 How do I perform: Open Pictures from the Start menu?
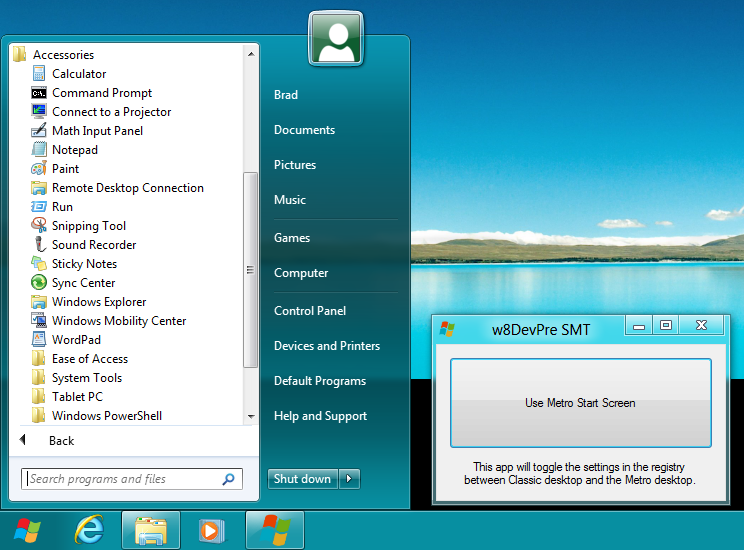click(295, 165)
